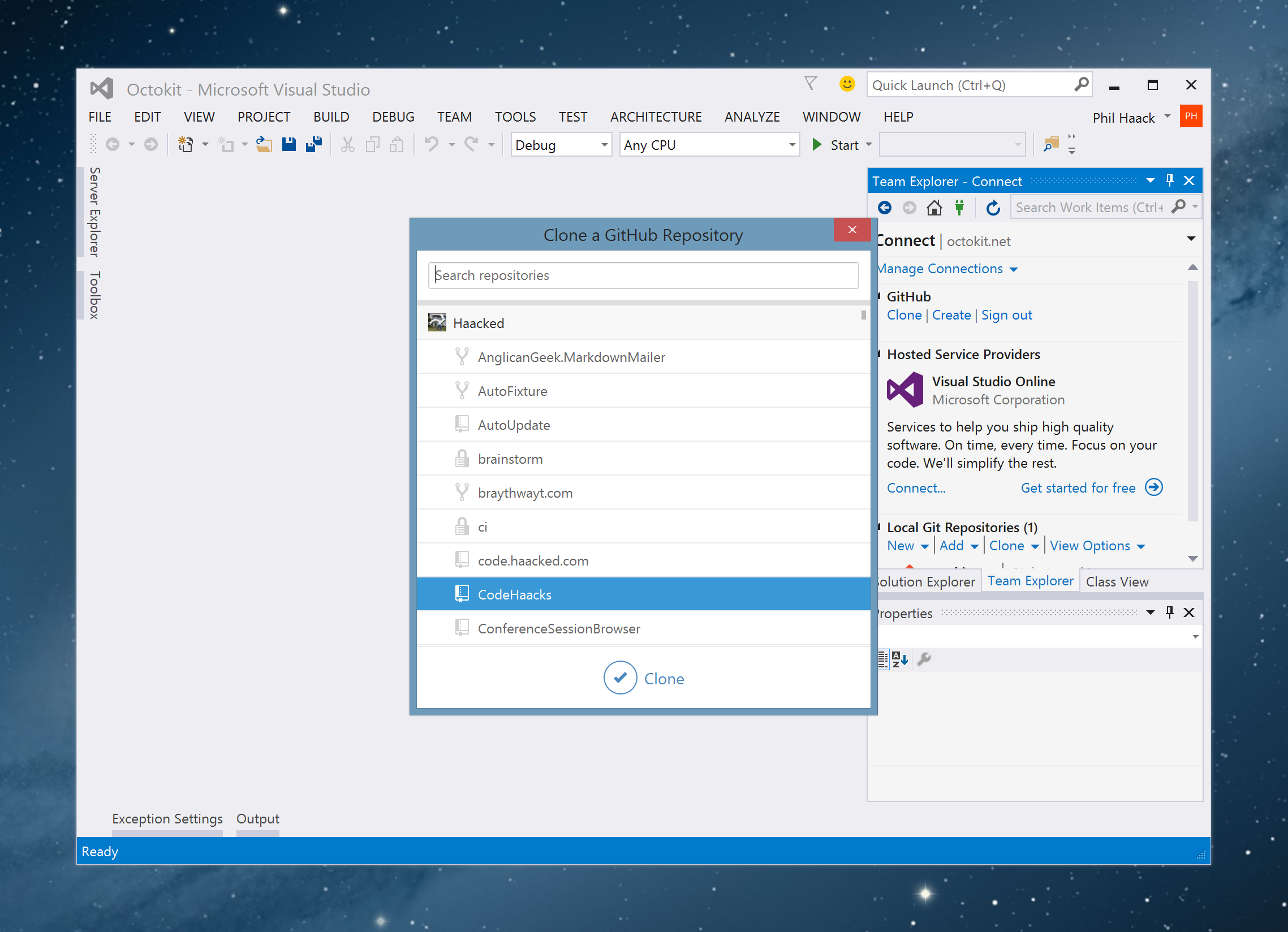Open the Any CPU platform dropdown
The height and width of the screenshot is (932, 1288).
792,145
